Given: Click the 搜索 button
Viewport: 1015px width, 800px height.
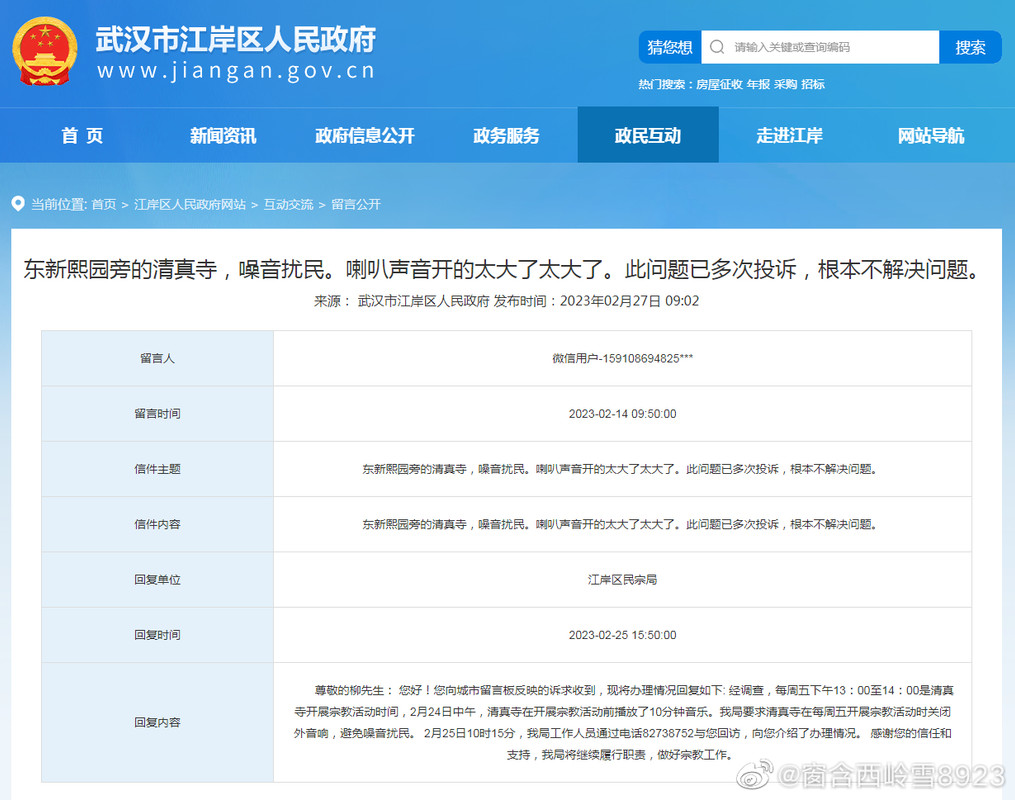Looking at the screenshot, I should point(970,47).
